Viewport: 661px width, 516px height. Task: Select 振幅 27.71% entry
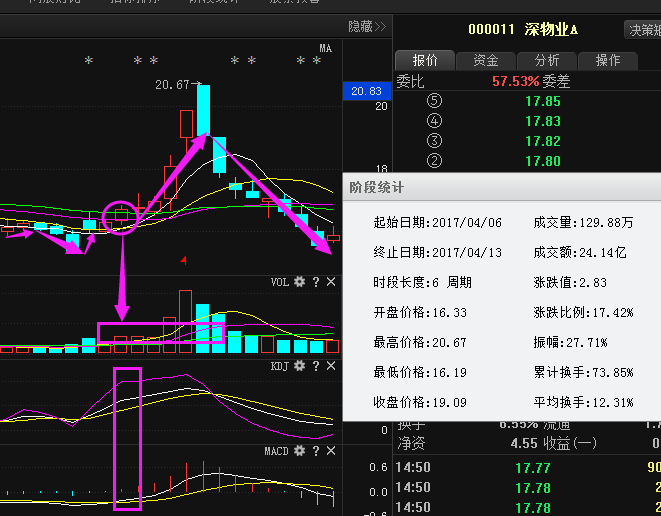[x=570, y=342]
